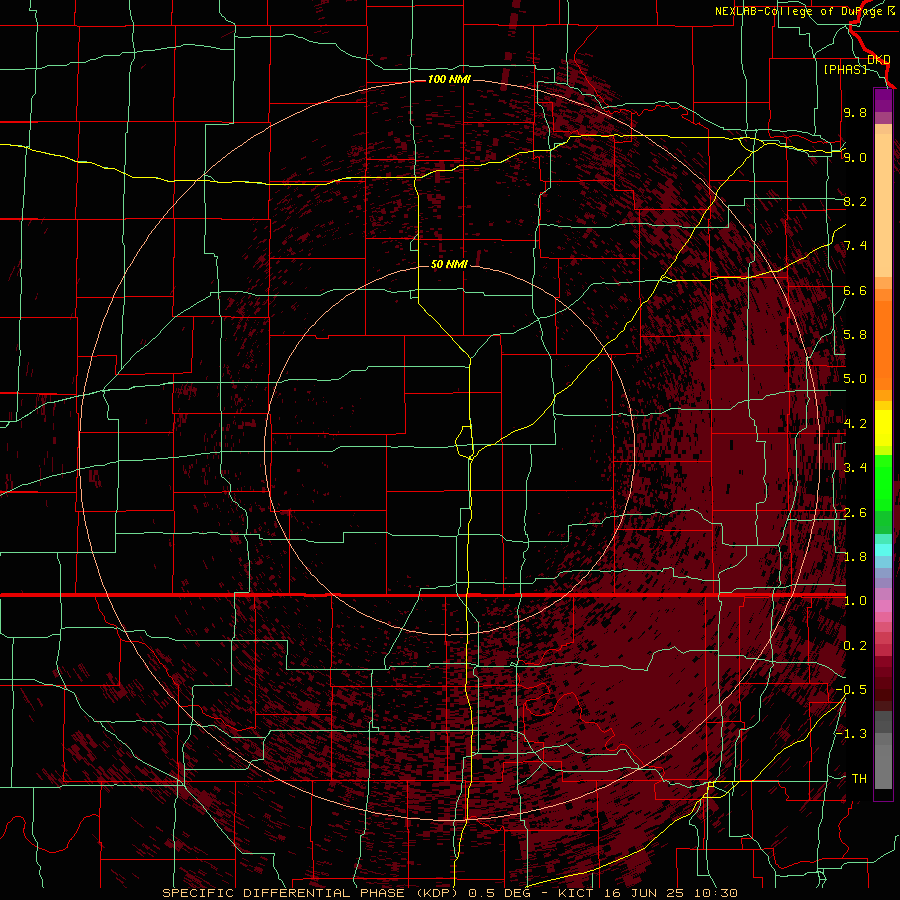Select the 9.0 value on the color scale
The image size is (900, 900).
(855, 157)
